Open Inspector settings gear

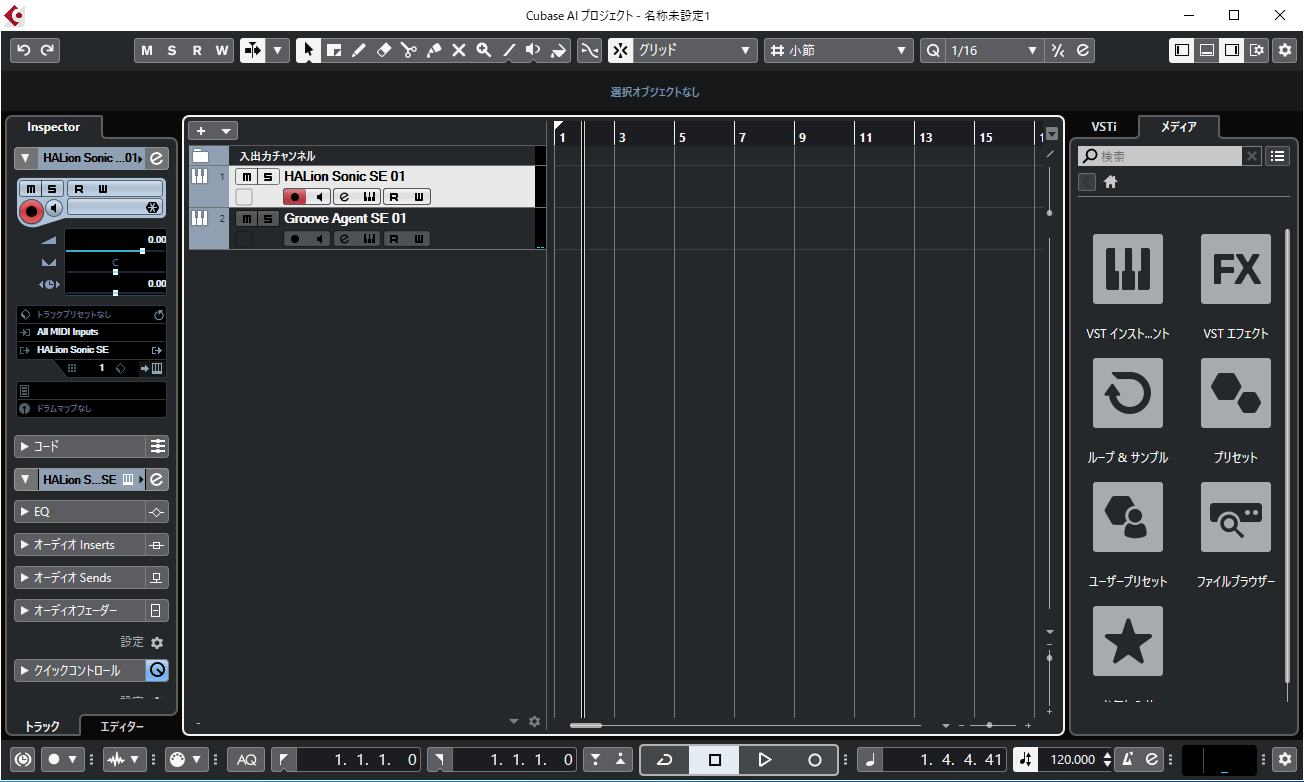[x=157, y=643]
